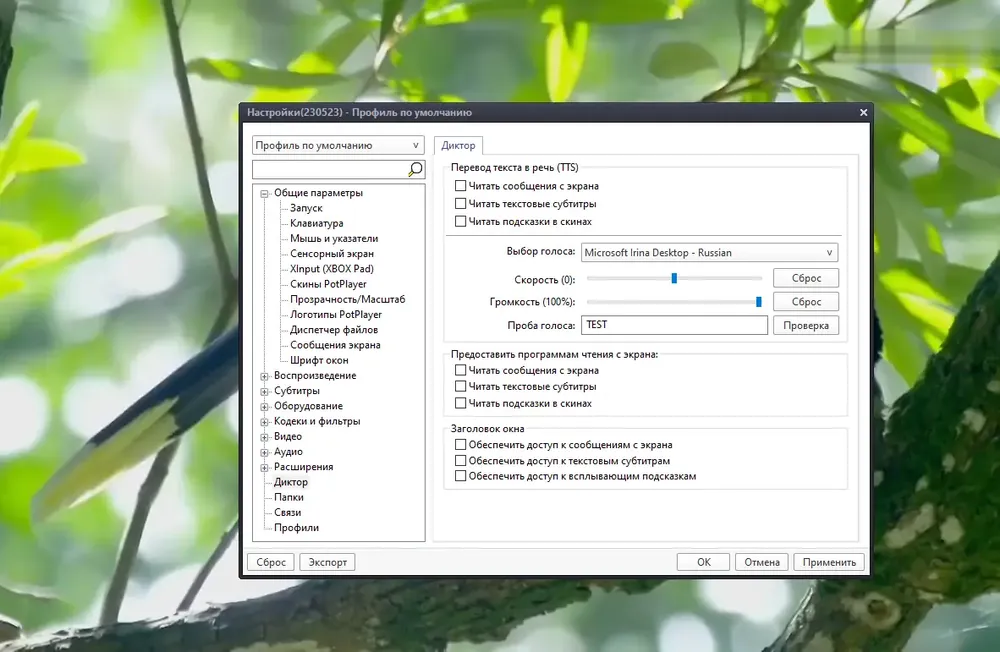The width and height of the screenshot is (1000, 652).
Task: Tick Обеспечить доступ к текстовым субтитрам
Action: pyautogui.click(x=460, y=461)
